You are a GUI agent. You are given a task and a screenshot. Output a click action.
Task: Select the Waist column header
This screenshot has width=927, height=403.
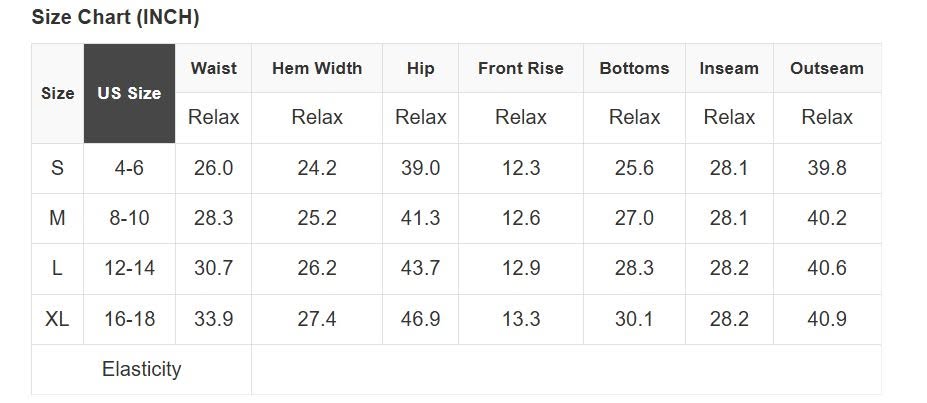[x=213, y=68]
